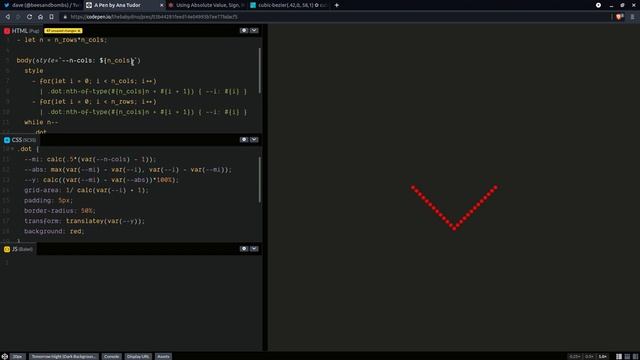Click the CSS (SCSS) panel title

click(x=20, y=140)
